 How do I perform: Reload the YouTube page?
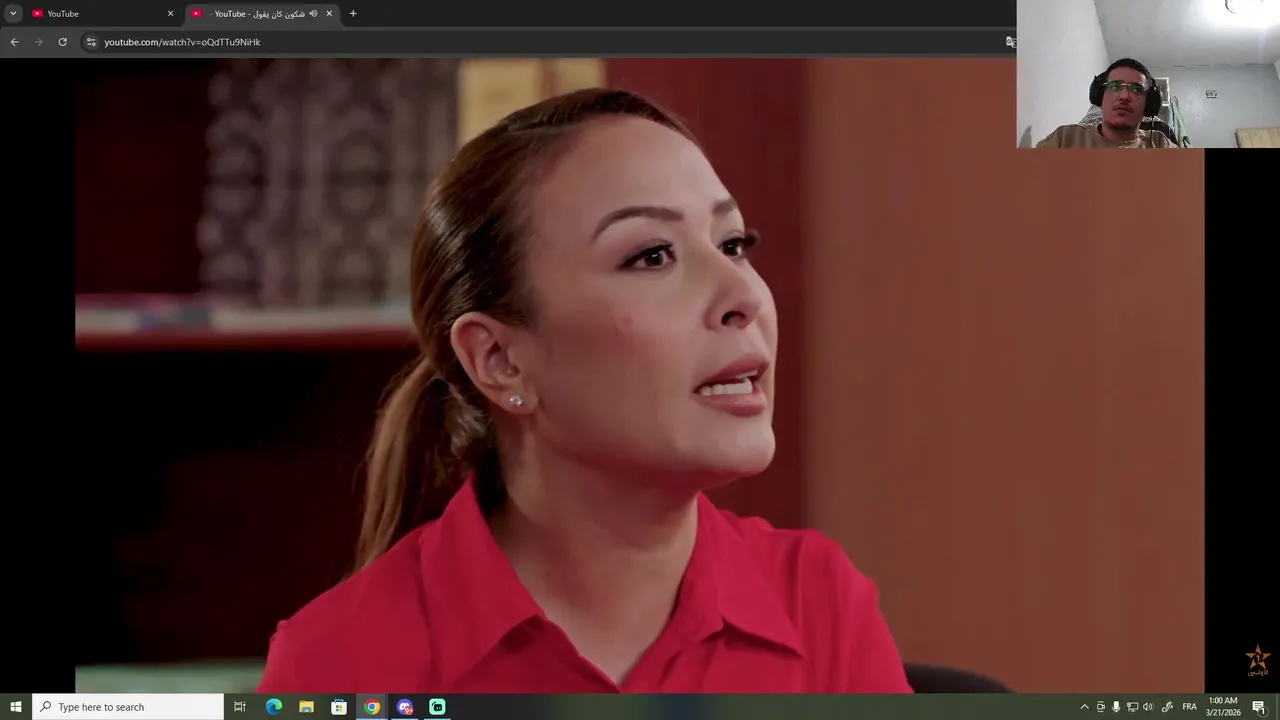tap(63, 42)
